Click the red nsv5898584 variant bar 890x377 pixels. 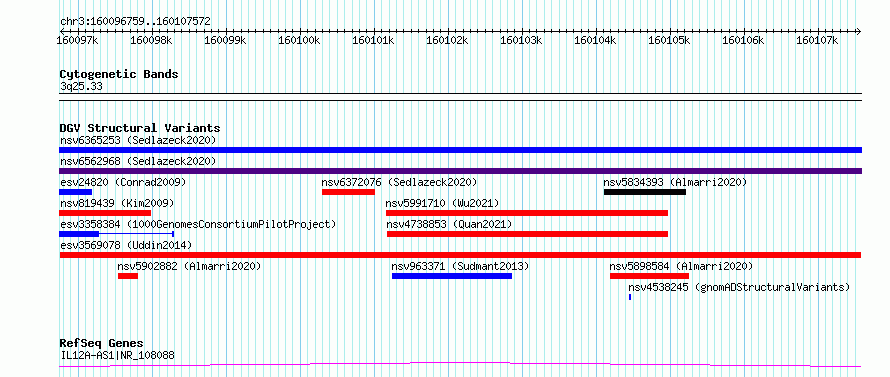(x=649, y=276)
